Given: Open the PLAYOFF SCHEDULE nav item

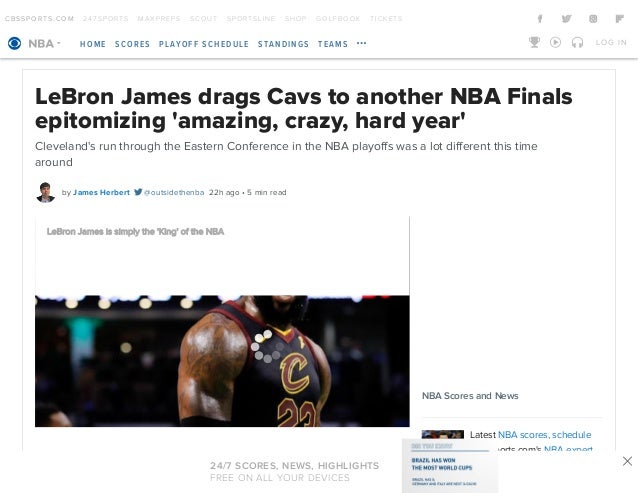Looking at the screenshot, I should point(203,44).
